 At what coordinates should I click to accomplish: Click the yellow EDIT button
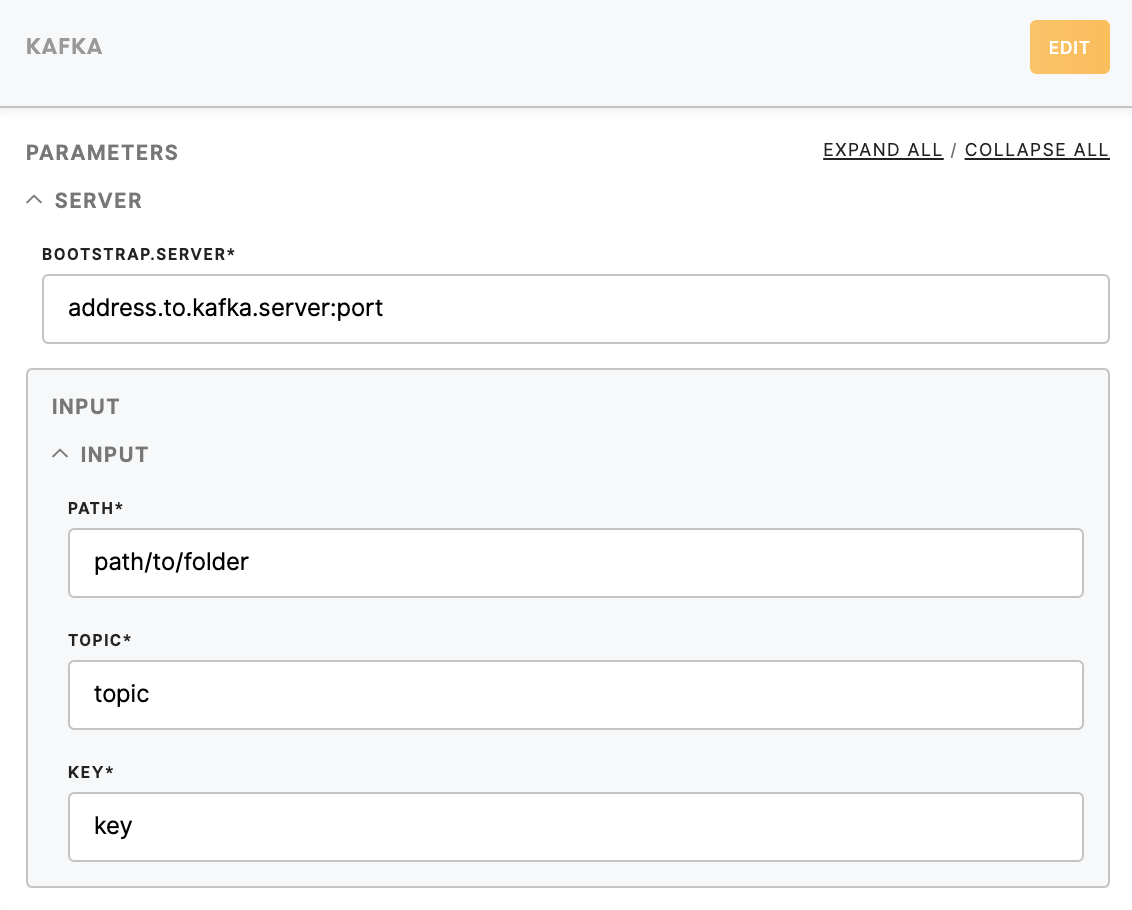(1069, 47)
